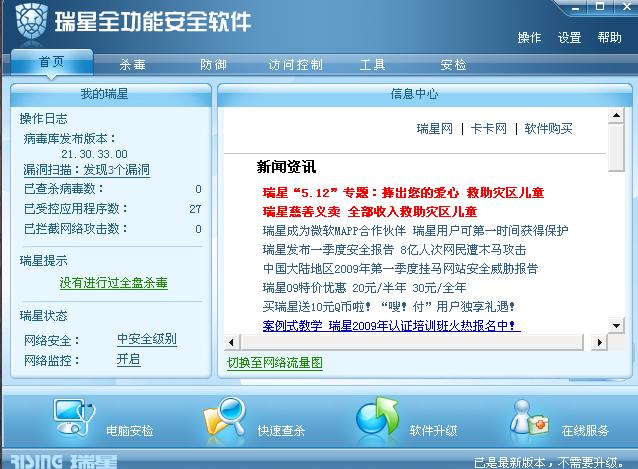Open the 杀毒 antivirus tab
The image size is (638, 469).
[133, 65]
